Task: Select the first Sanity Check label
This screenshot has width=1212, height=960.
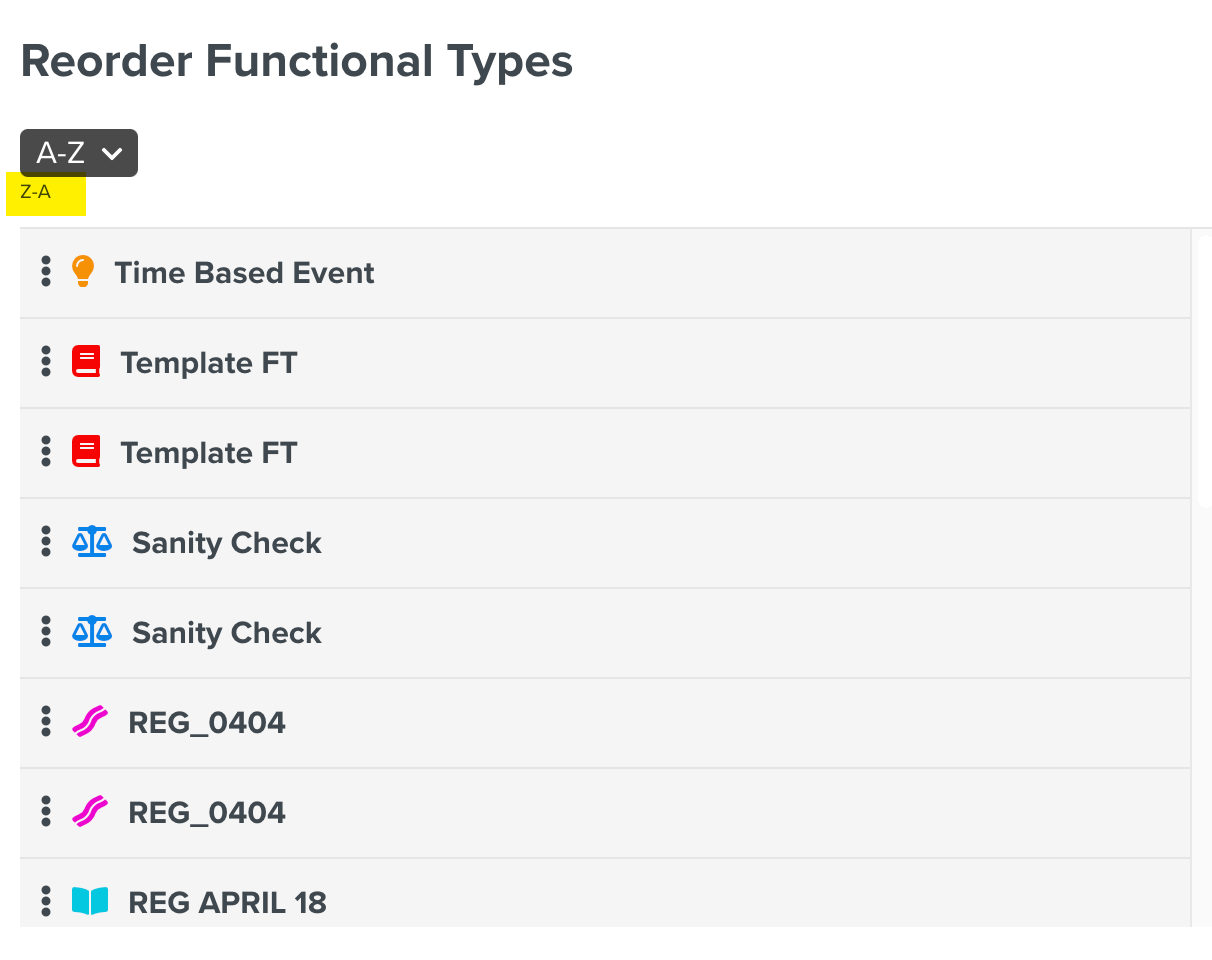Action: click(227, 543)
